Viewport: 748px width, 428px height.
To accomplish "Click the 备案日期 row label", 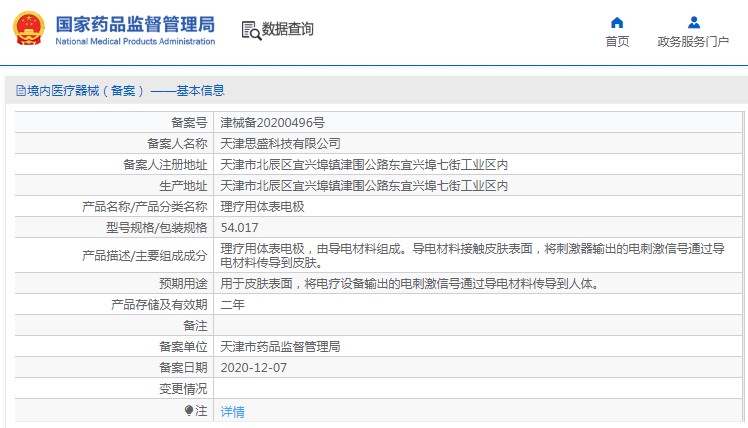I will 183,367.
